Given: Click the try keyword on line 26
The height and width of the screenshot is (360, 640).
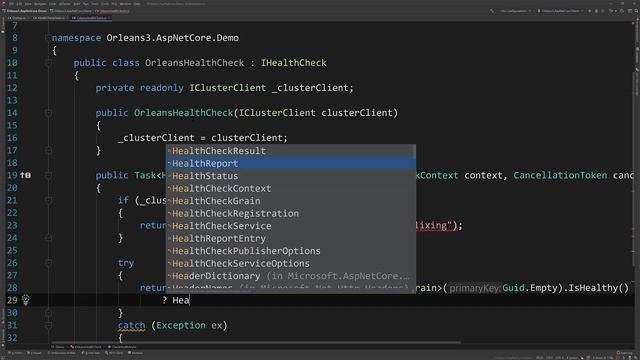Looking at the screenshot, I should pyautogui.click(x=126, y=263).
